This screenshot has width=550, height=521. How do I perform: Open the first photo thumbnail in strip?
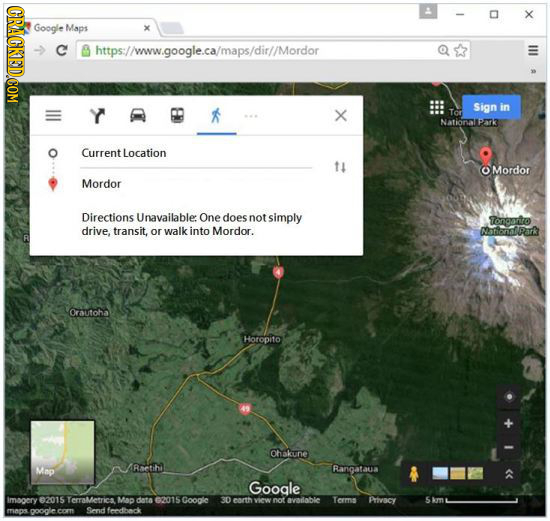pos(440,473)
